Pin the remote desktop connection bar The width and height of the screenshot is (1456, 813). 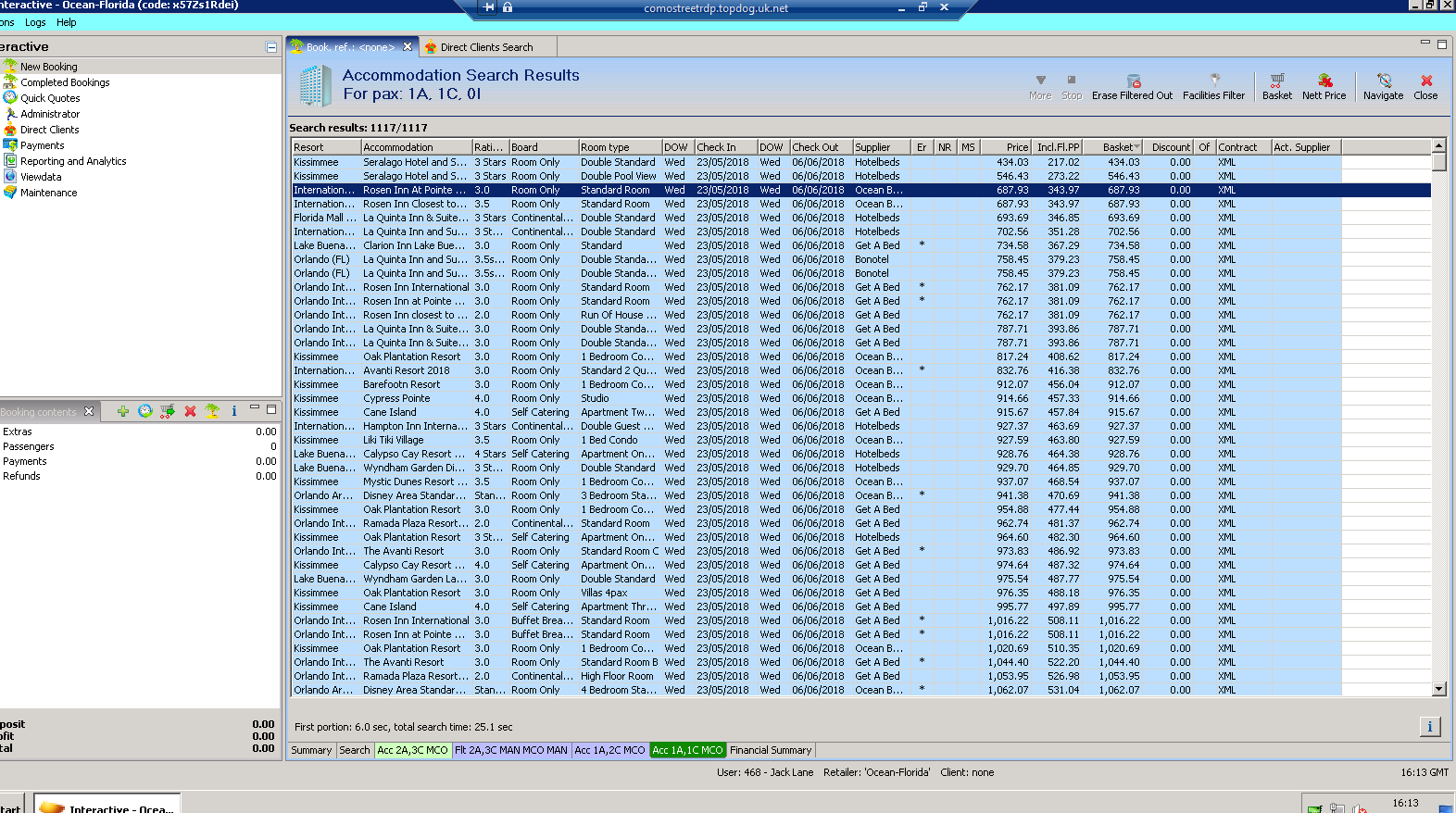coord(489,7)
